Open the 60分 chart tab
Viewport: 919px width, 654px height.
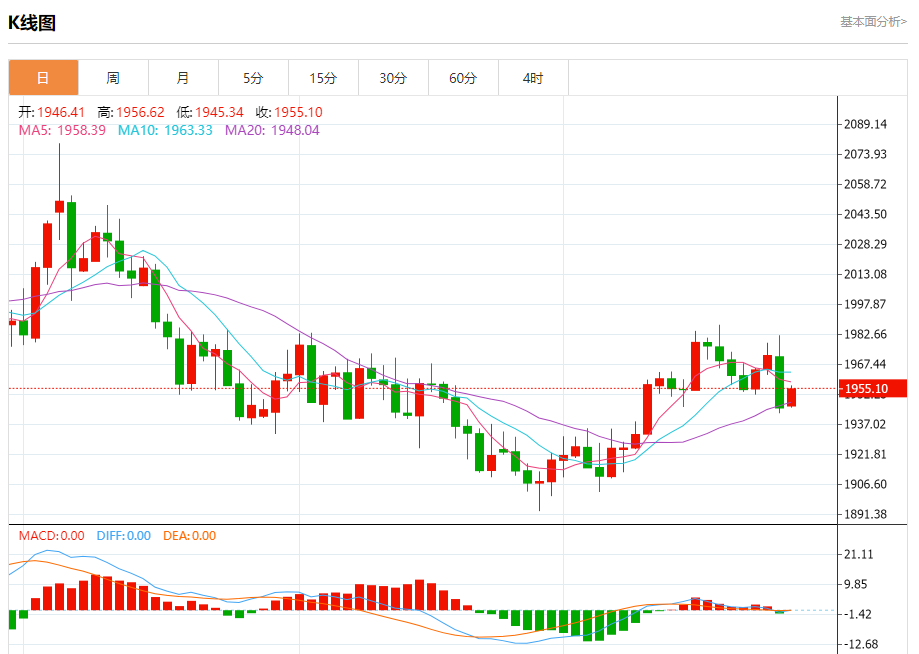tap(463, 77)
